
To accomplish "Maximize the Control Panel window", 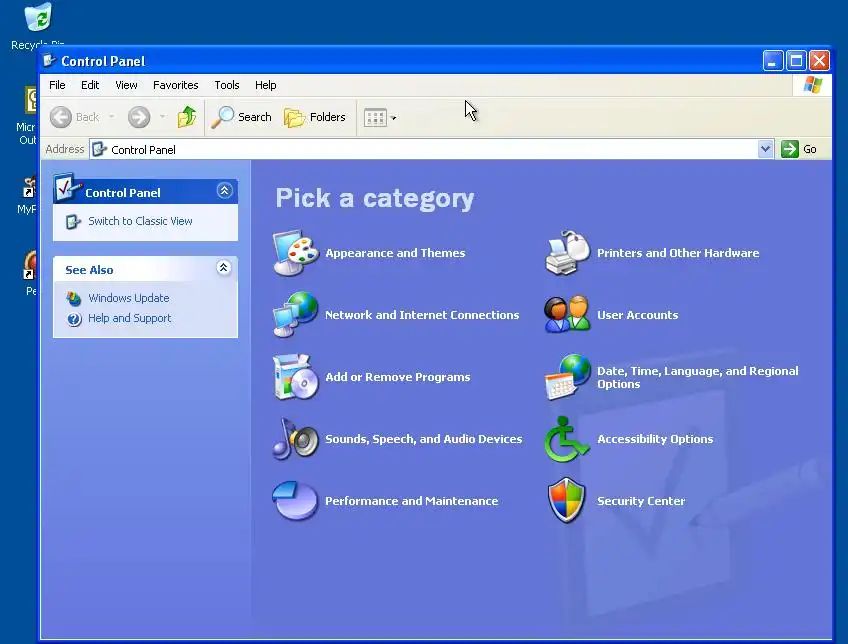I will tap(796, 61).
